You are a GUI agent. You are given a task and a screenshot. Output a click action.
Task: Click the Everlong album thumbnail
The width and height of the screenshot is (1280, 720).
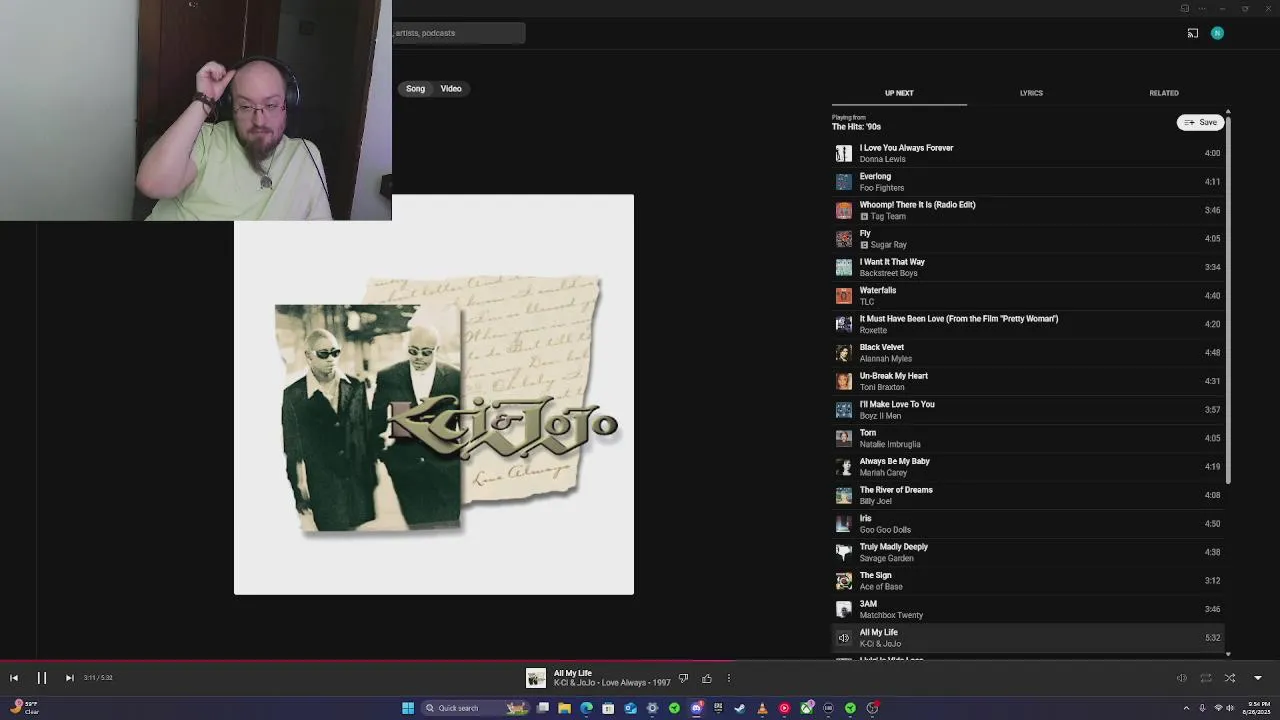coord(844,182)
